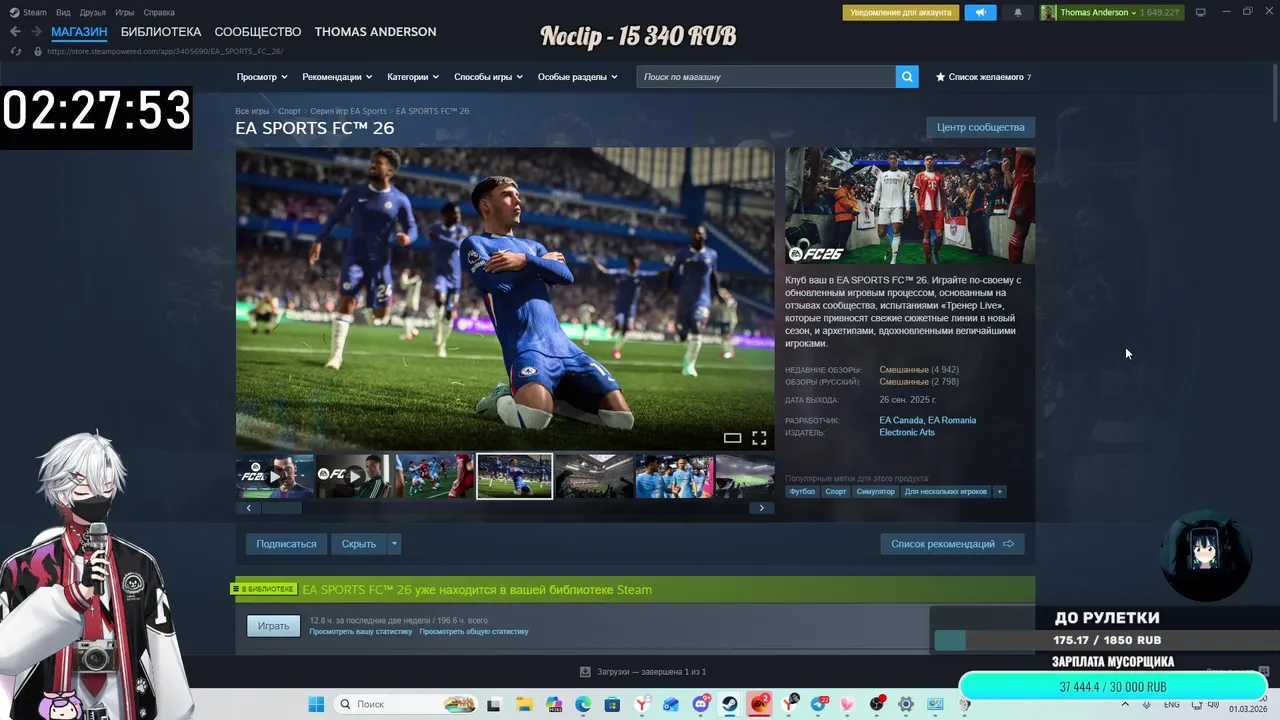The height and width of the screenshot is (720, 1280).
Task: Open the Центр сообщества button
Action: tap(980, 127)
